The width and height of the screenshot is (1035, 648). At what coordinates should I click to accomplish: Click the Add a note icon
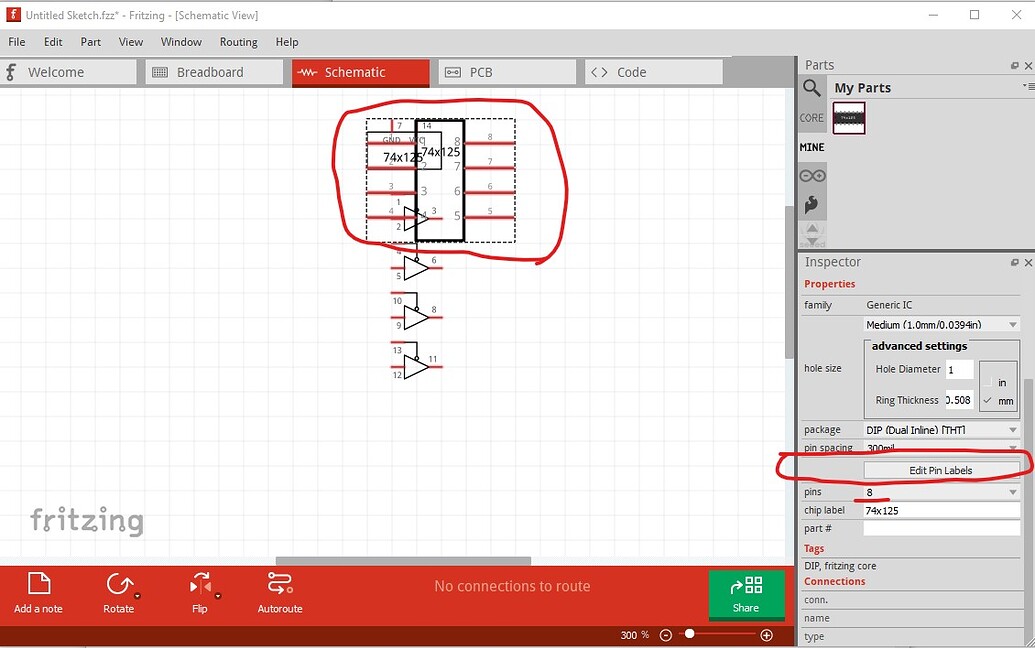pyautogui.click(x=38, y=584)
